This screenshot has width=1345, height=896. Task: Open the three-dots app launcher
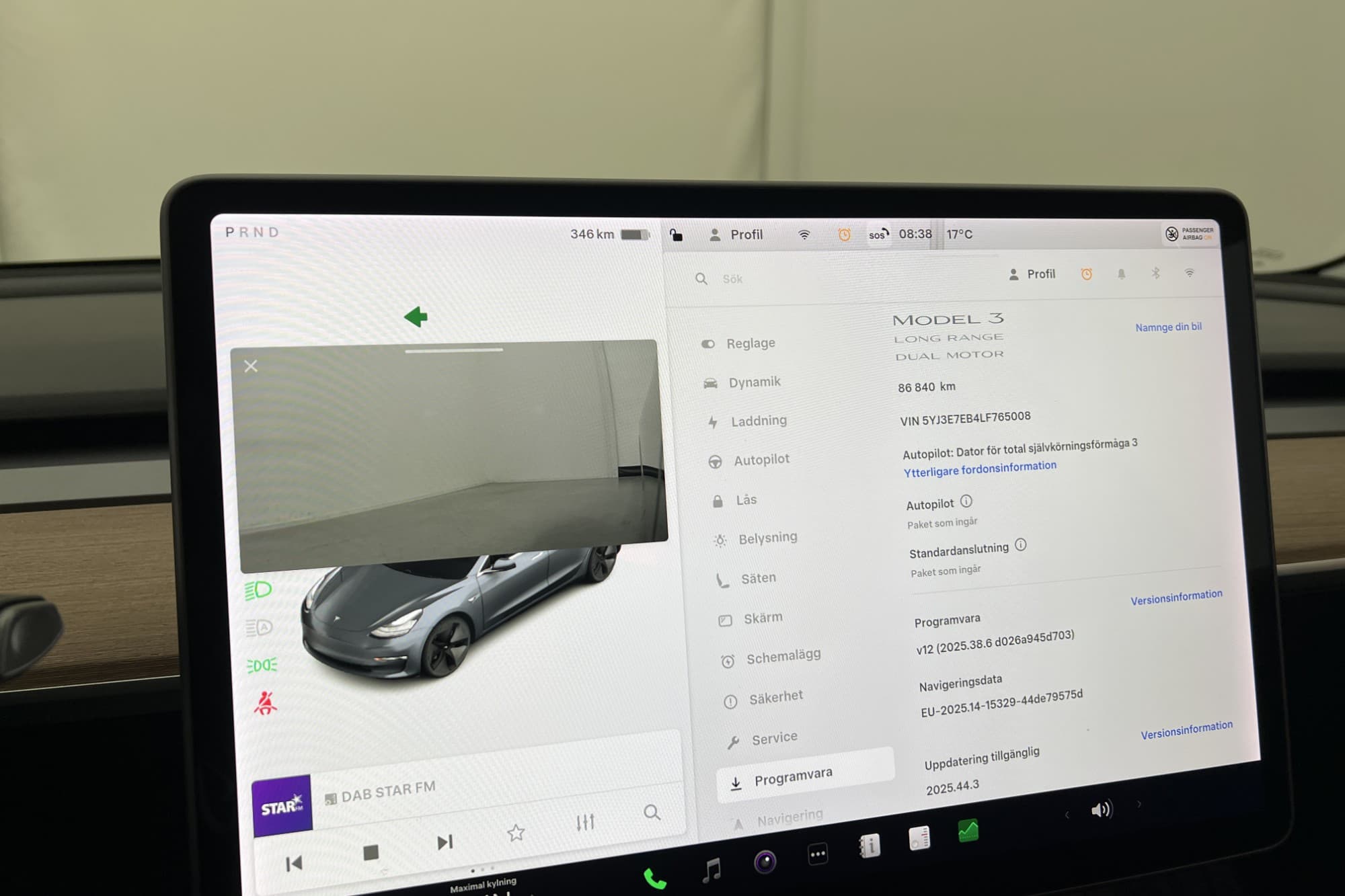pyautogui.click(x=818, y=854)
